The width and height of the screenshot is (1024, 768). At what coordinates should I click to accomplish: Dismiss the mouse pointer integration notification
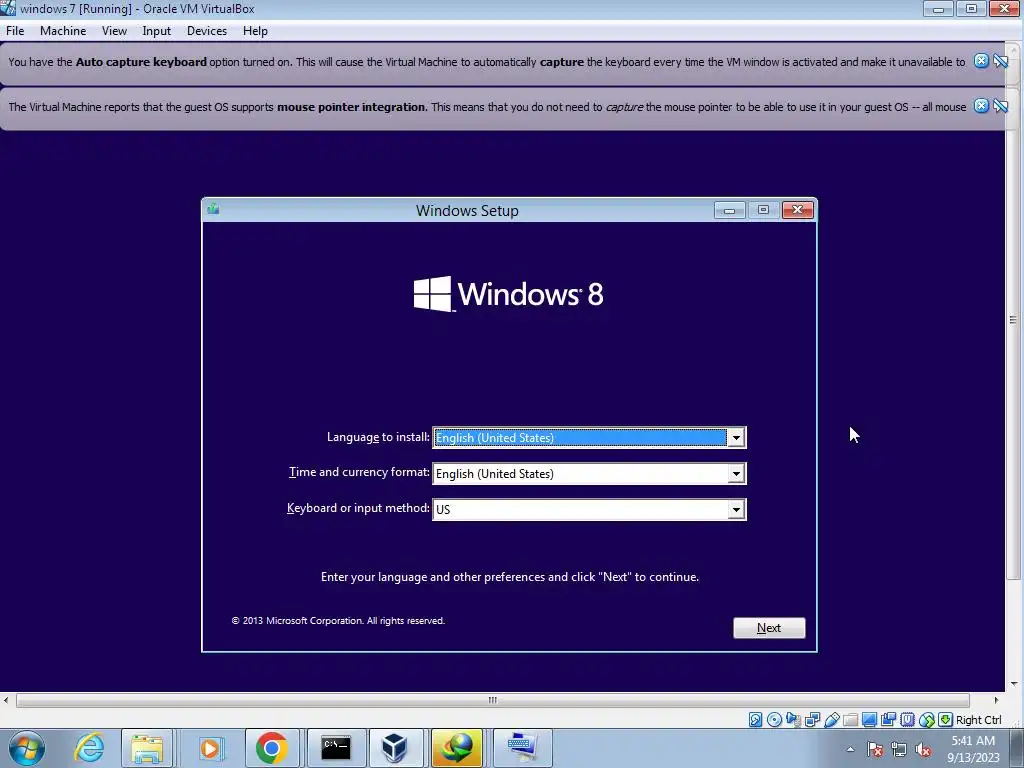click(x=981, y=106)
